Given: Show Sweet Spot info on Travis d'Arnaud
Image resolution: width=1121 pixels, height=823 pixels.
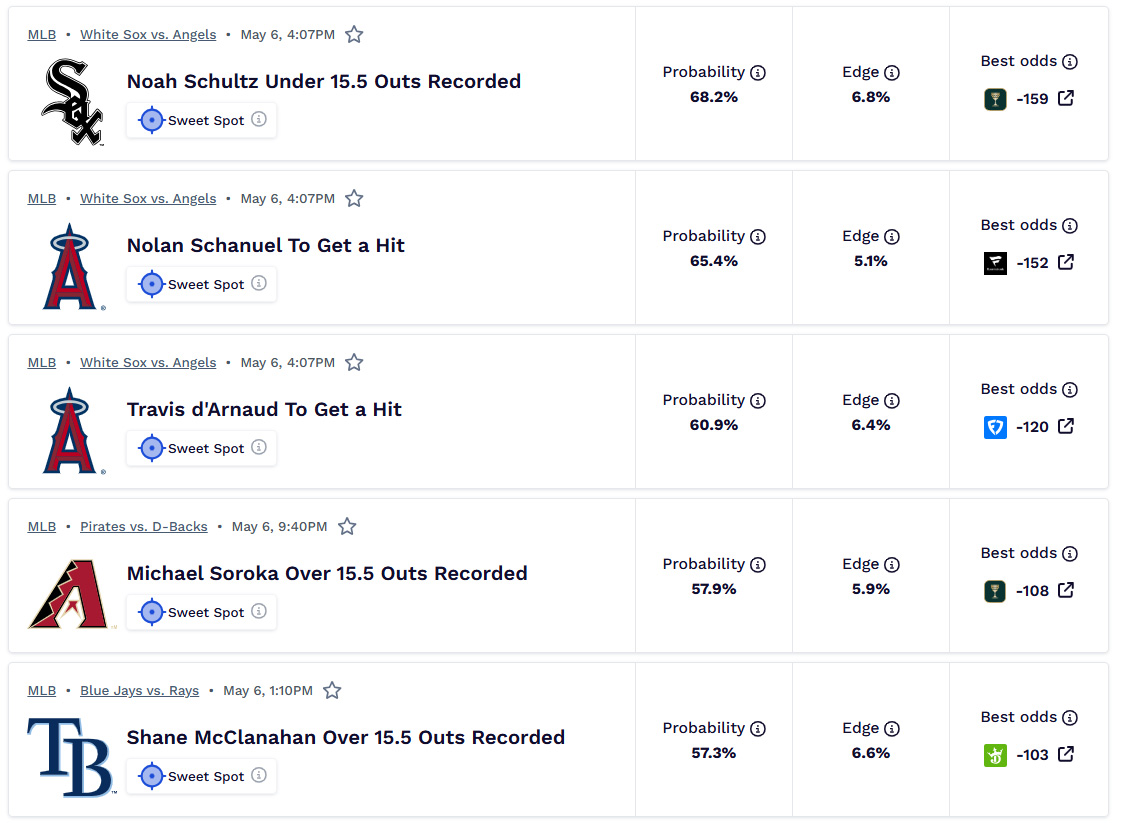Looking at the screenshot, I should (260, 447).
